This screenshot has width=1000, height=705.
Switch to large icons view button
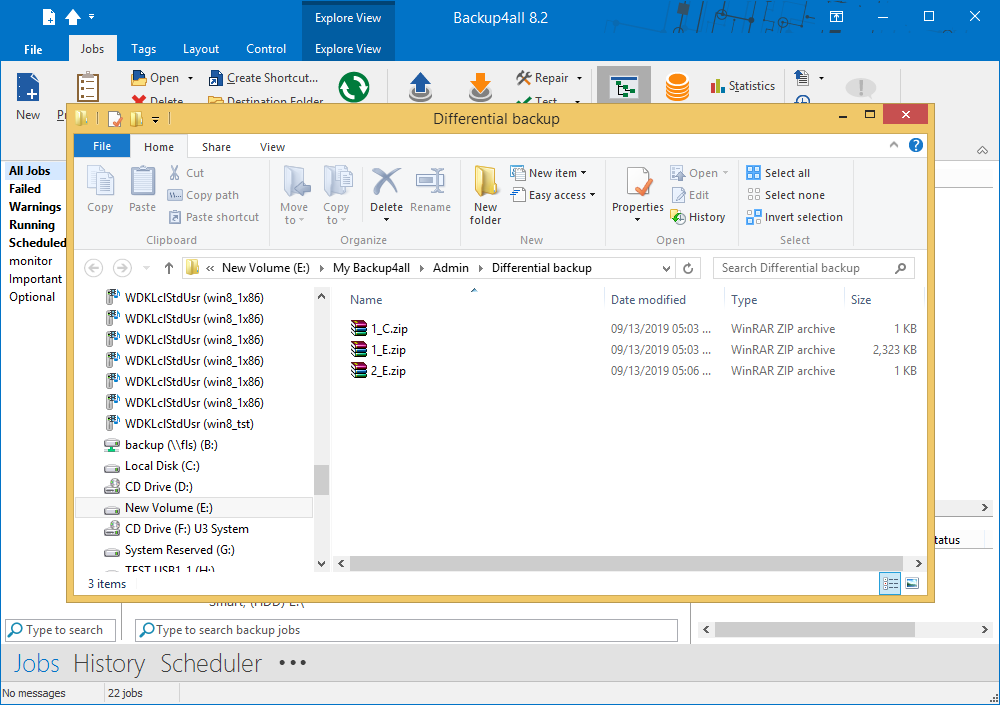pyautogui.click(x=912, y=583)
